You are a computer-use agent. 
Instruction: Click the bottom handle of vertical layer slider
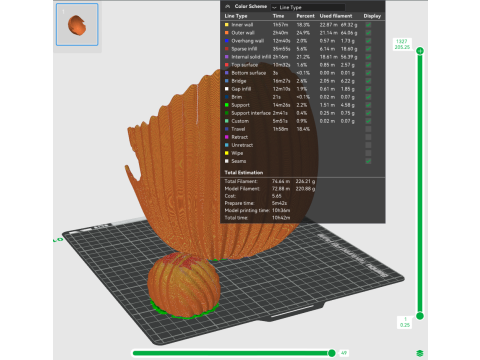coord(420,316)
